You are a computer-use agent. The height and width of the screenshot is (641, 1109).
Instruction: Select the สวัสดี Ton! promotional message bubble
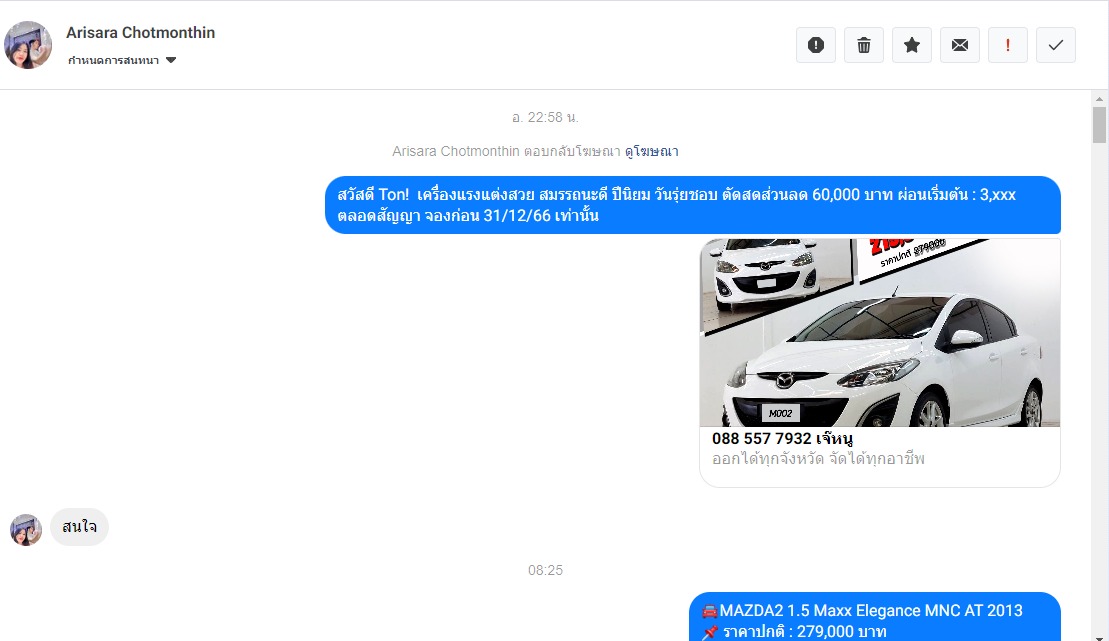(693, 205)
